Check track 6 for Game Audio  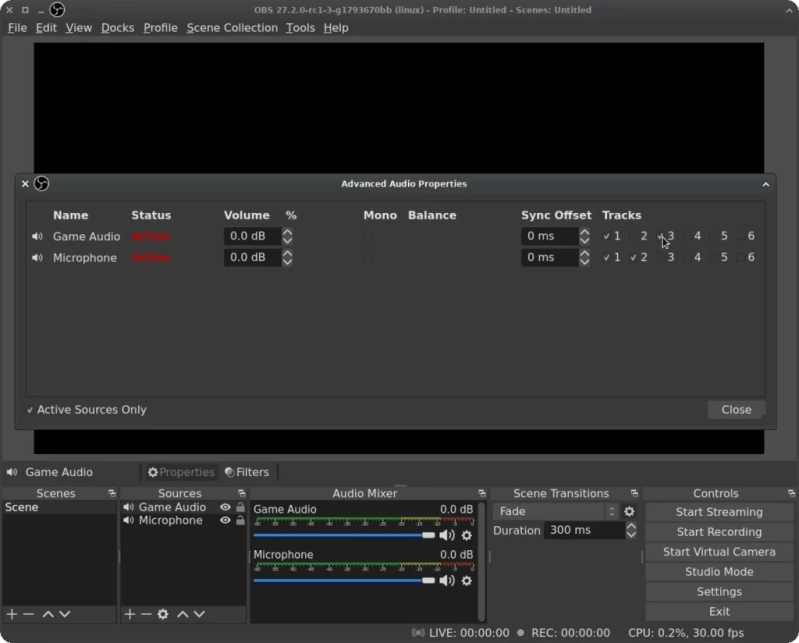click(740, 236)
